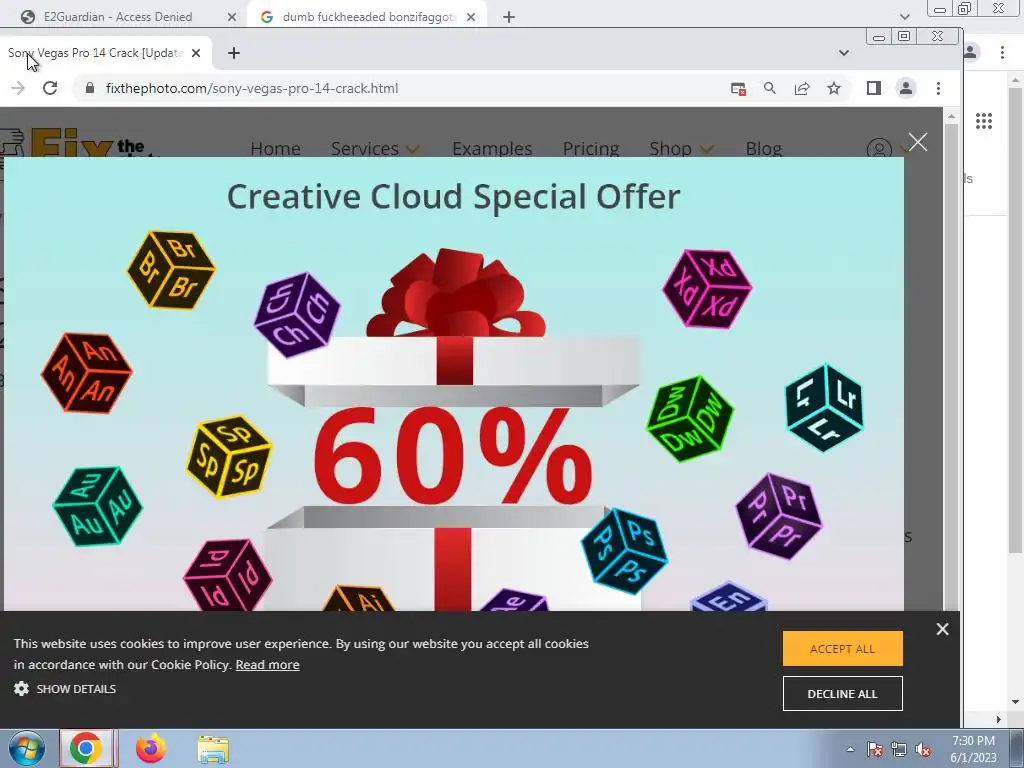The image size is (1024, 768).
Task: Go to the Home menu item
Action: tap(275, 148)
